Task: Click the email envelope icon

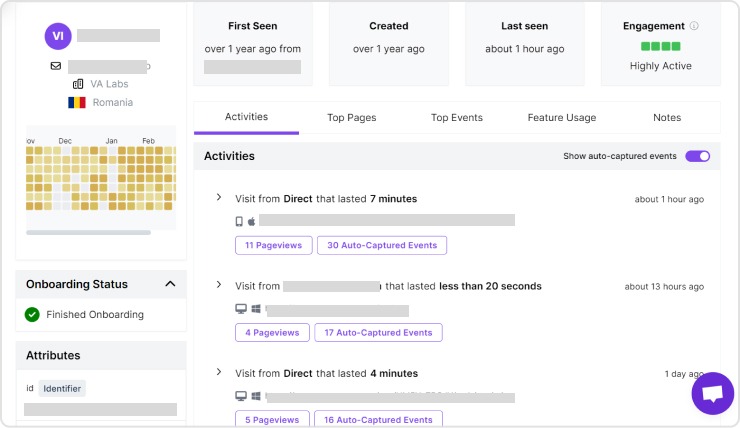Action: tap(56, 66)
